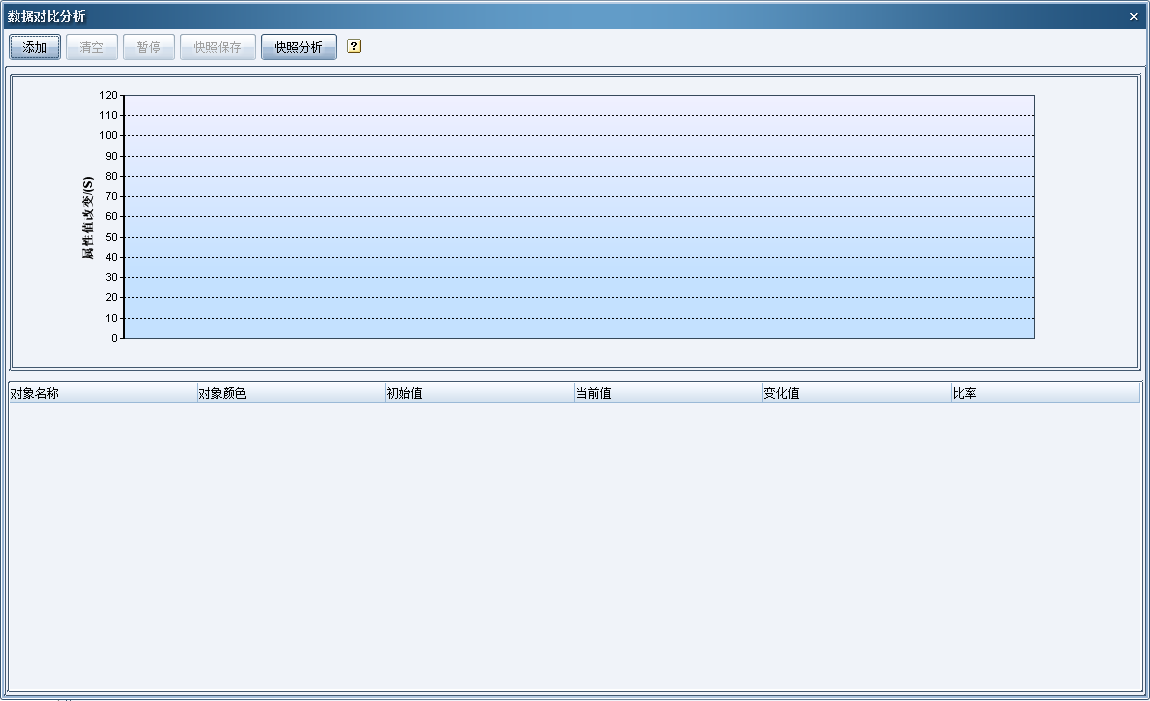Select 快照保存 in the toolbar
Image resolution: width=1150 pixels, height=701 pixels.
coord(218,47)
